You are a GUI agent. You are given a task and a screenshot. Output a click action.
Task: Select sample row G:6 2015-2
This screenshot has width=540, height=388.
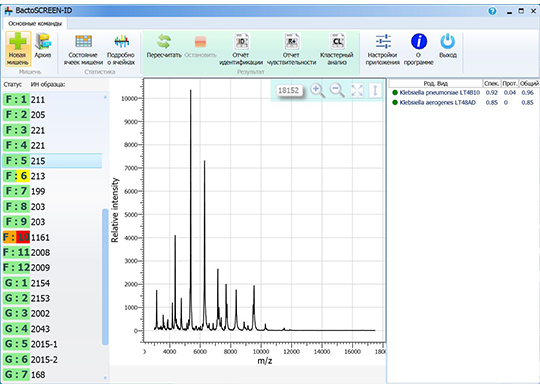tap(52, 359)
